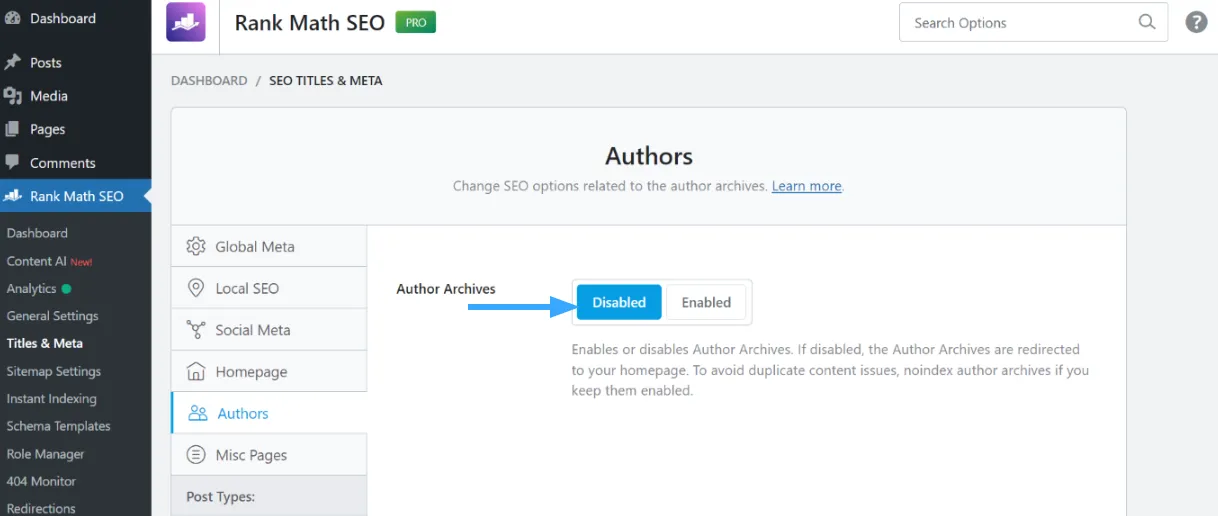Open Social Meta tab

269,330
